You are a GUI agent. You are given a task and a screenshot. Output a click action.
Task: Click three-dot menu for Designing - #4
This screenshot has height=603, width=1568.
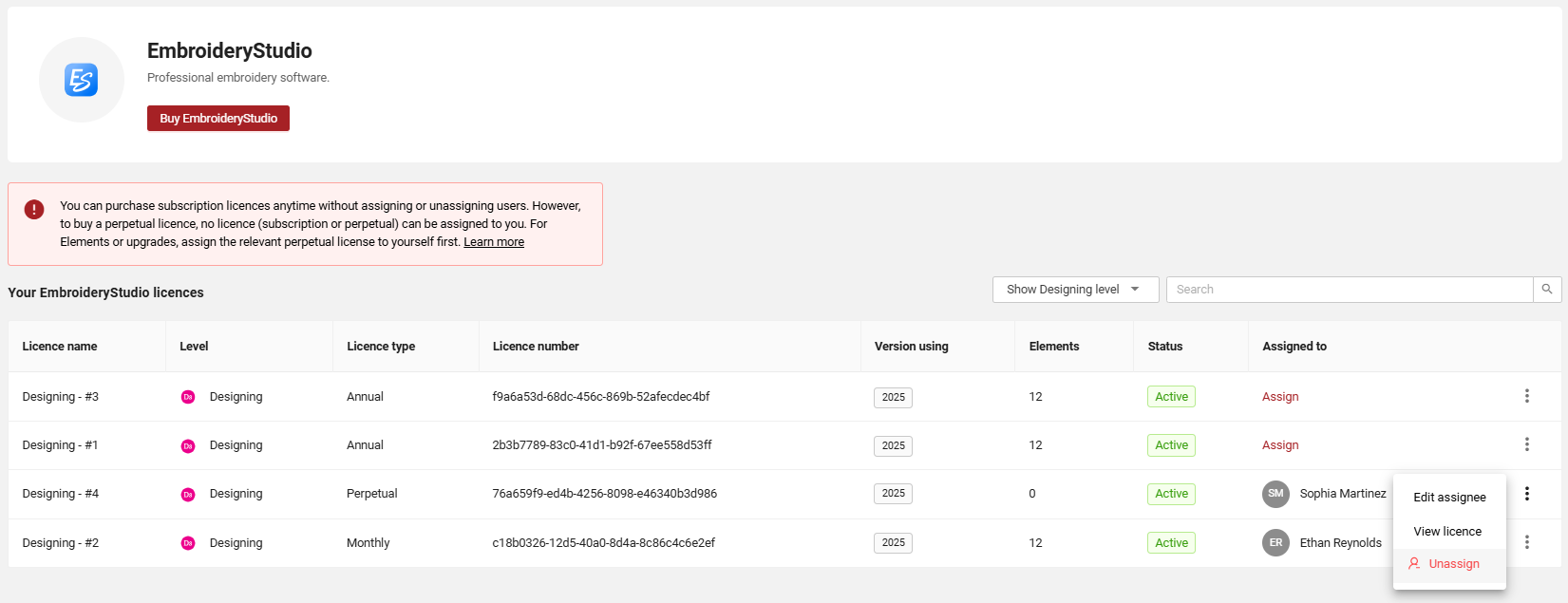click(1527, 494)
